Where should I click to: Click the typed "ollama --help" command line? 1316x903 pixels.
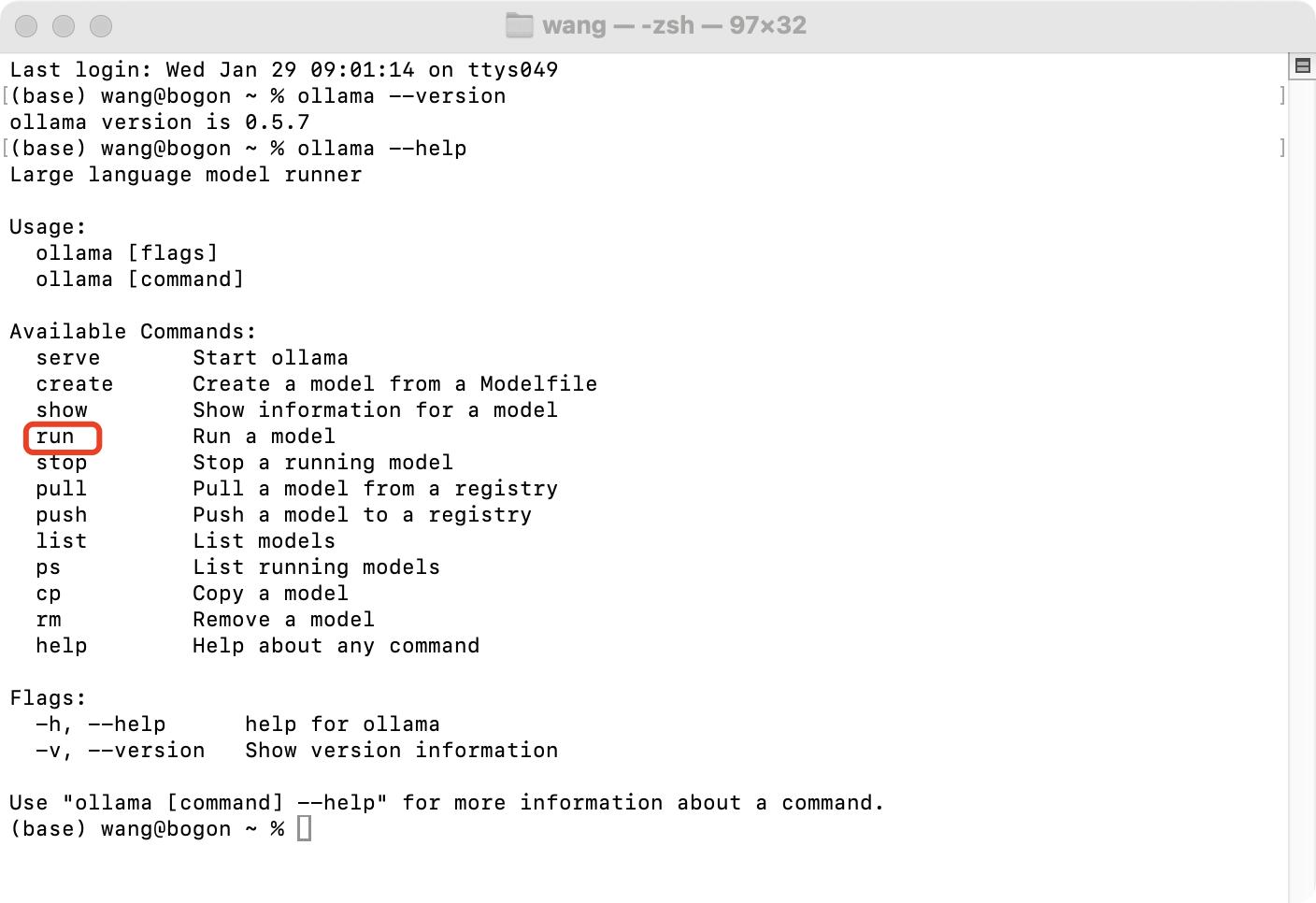coord(381,149)
